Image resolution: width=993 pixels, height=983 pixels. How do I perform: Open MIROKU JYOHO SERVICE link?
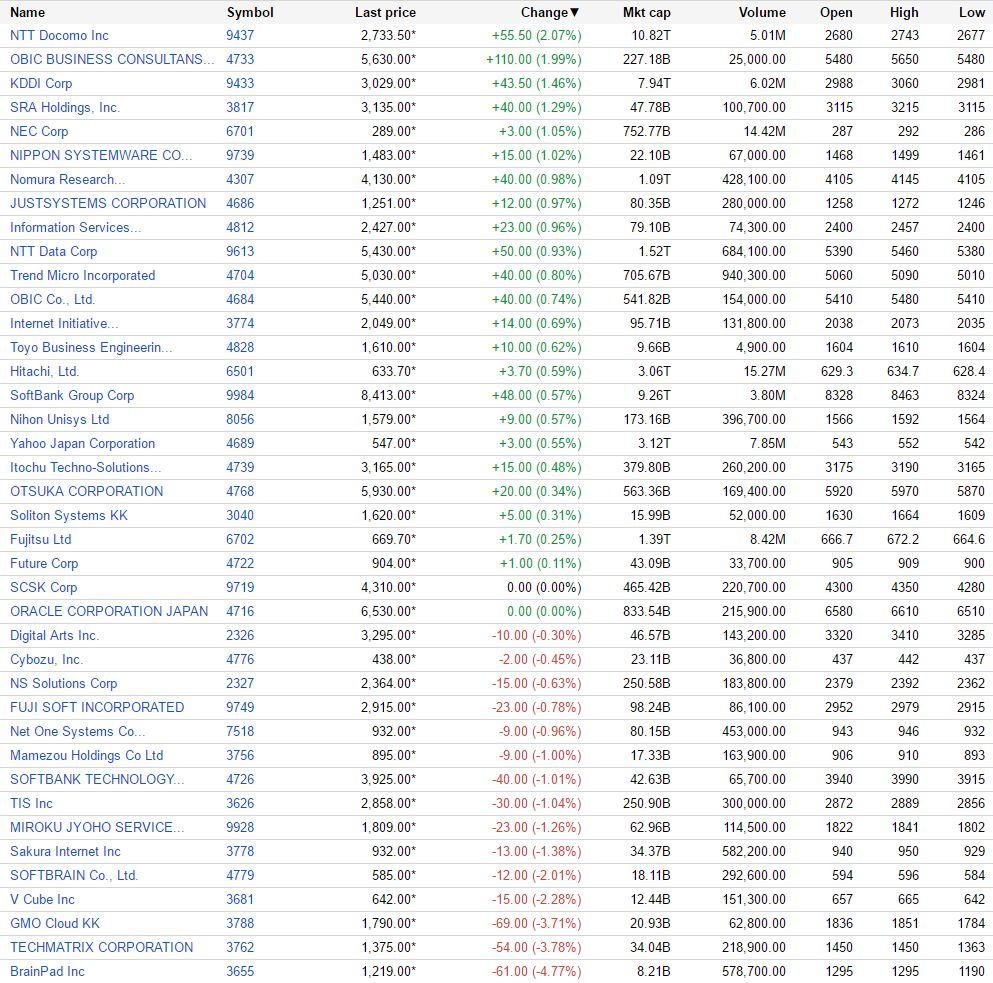(x=97, y=828)
